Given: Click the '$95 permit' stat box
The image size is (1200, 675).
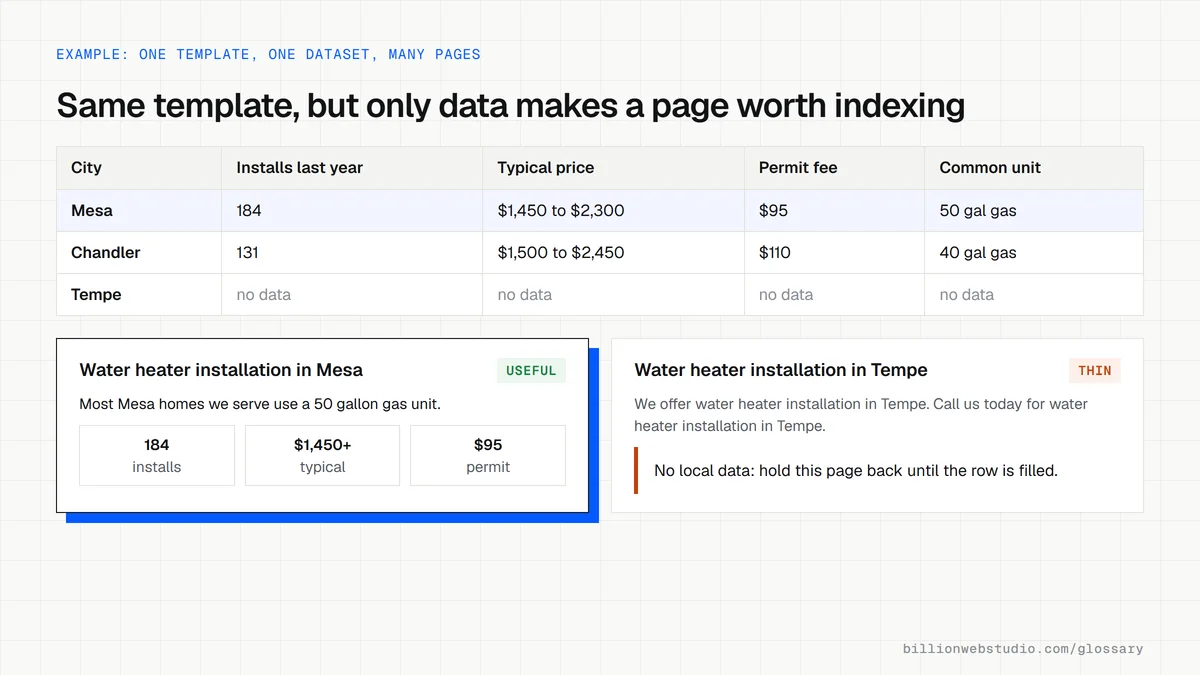Looking at the screenshot, I should [x=488, y=456].
